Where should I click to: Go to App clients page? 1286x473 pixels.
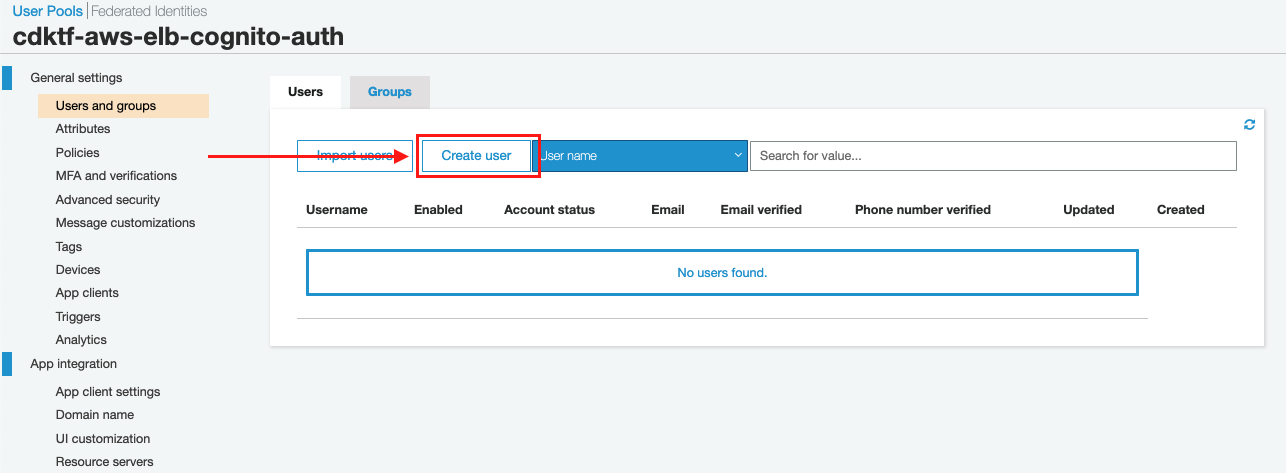[87, 293]
